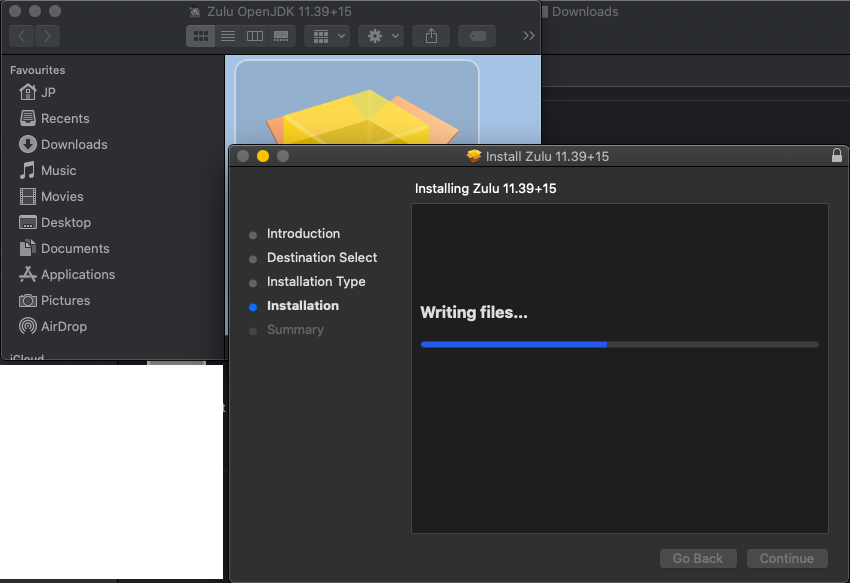Open the group-by arrangement dropdown
This screenshot has height=583, width=850.
tap(329, 36)
